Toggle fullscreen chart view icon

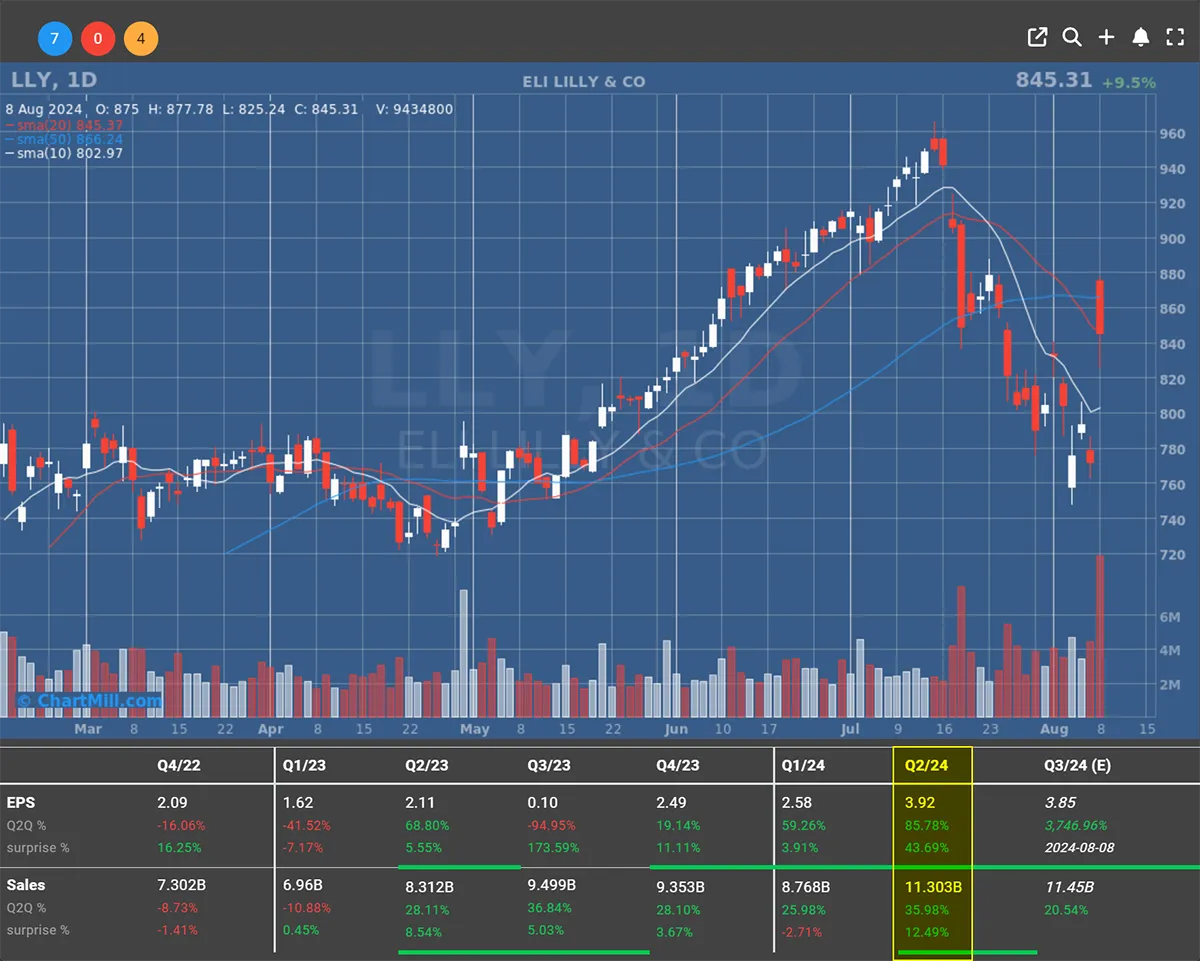click(x=1175, y=38)
